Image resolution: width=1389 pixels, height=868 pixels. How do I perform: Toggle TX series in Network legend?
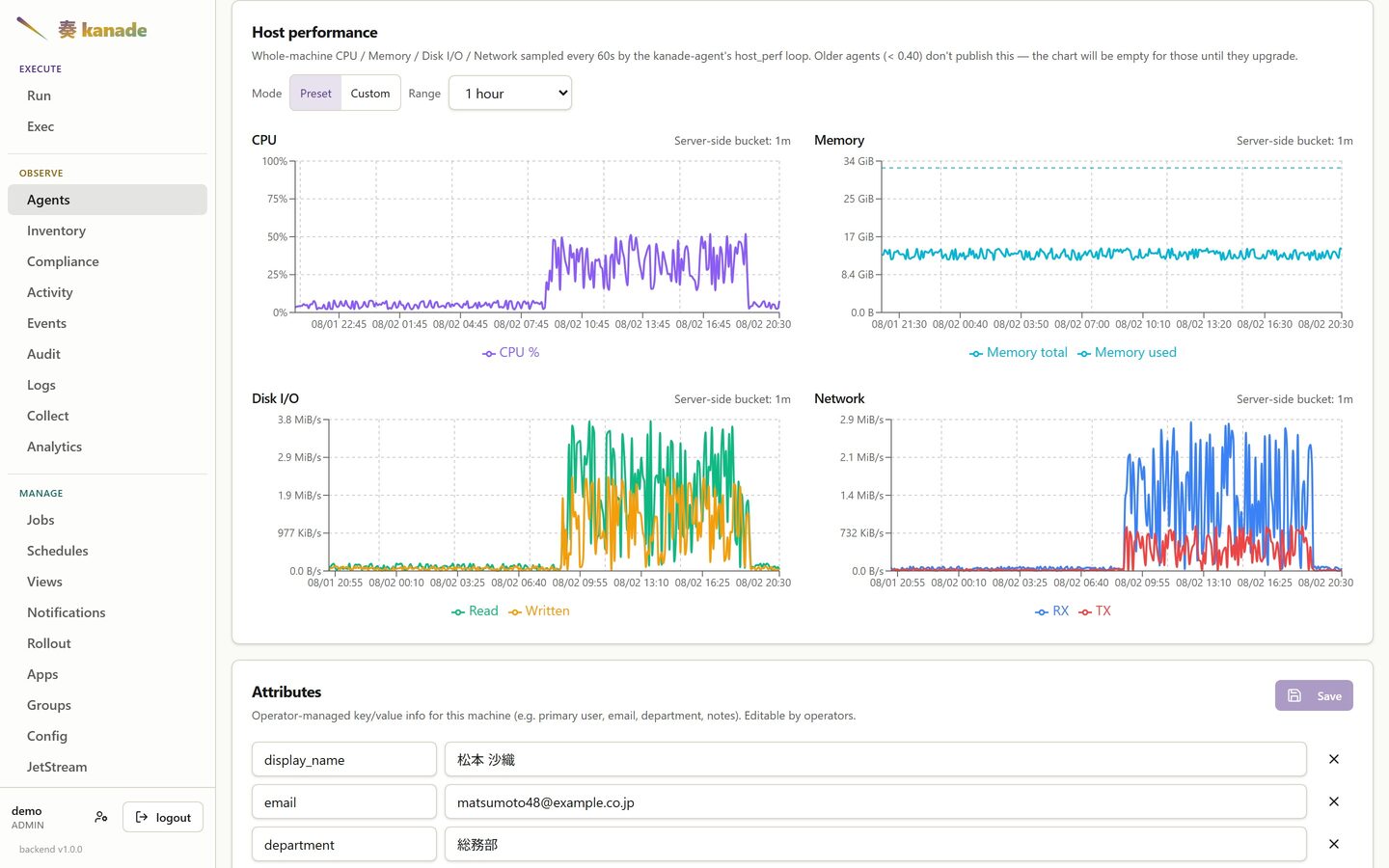pos(1095,610)
